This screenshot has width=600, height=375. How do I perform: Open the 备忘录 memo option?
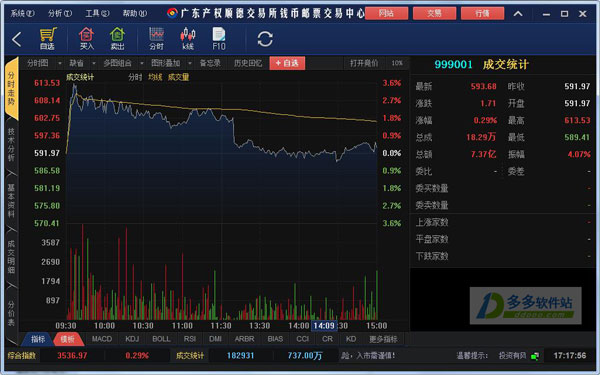tap(210, 63)
